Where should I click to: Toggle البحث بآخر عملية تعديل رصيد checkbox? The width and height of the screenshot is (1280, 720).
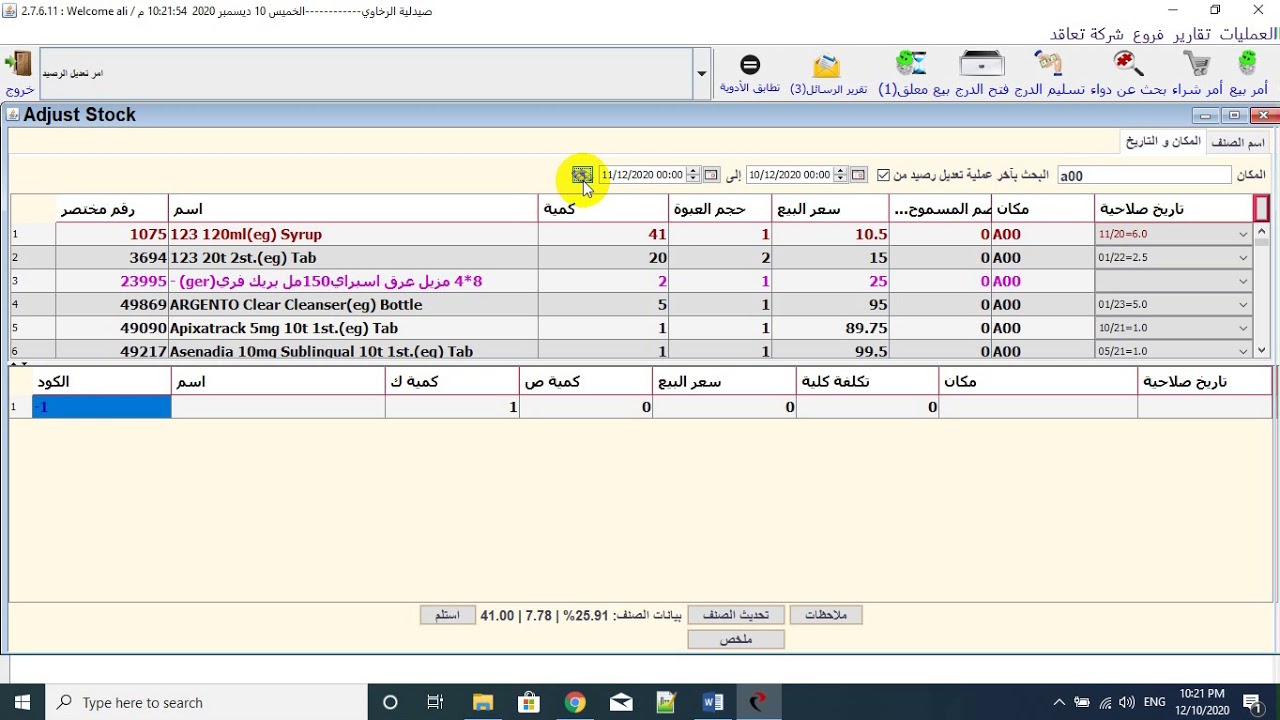(883, 175)
